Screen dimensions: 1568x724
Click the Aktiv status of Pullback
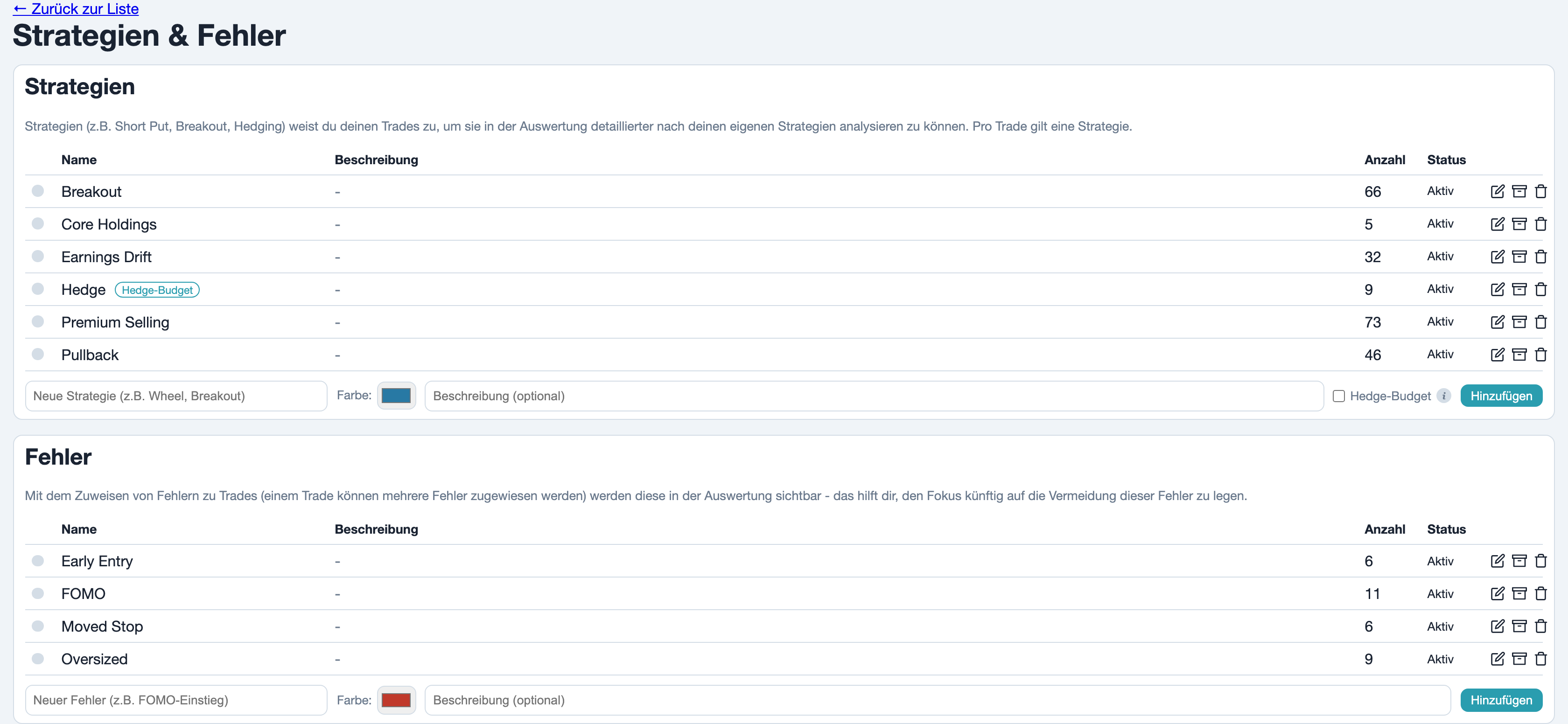(1440, 354)
